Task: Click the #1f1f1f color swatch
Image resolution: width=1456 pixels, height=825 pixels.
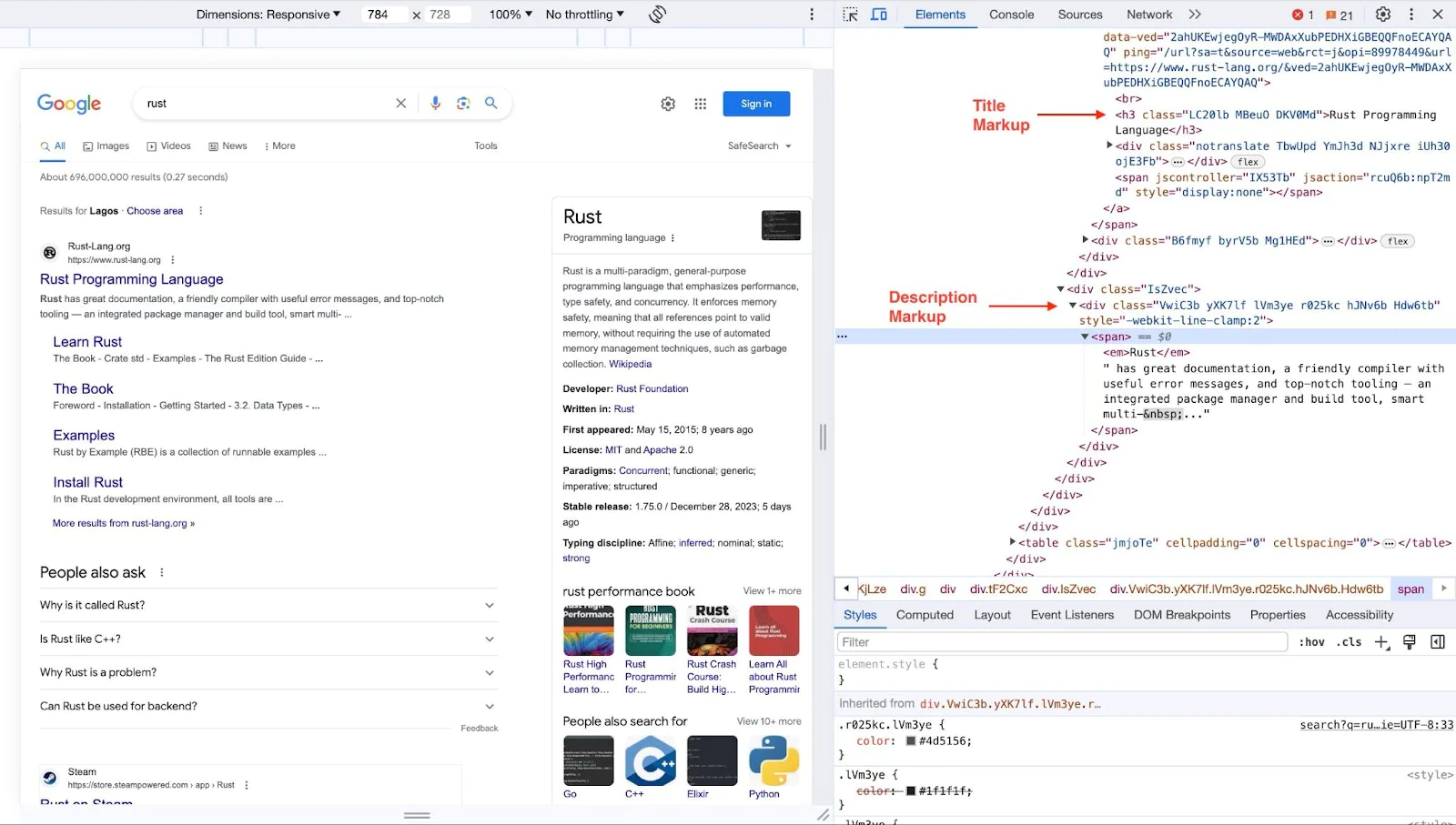Action: coord(911,791)
